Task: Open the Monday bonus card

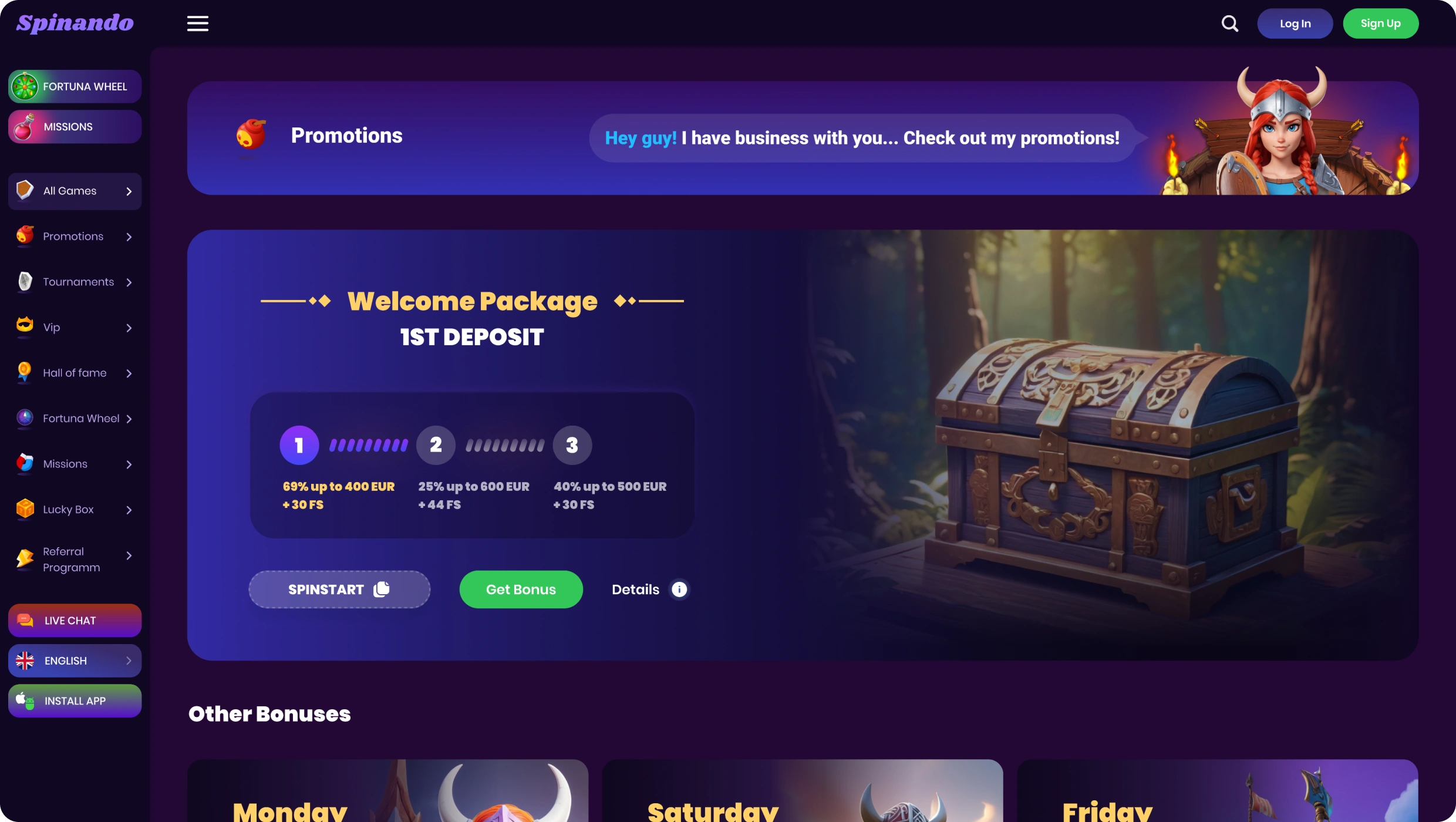Action: (x=387, y=790)
